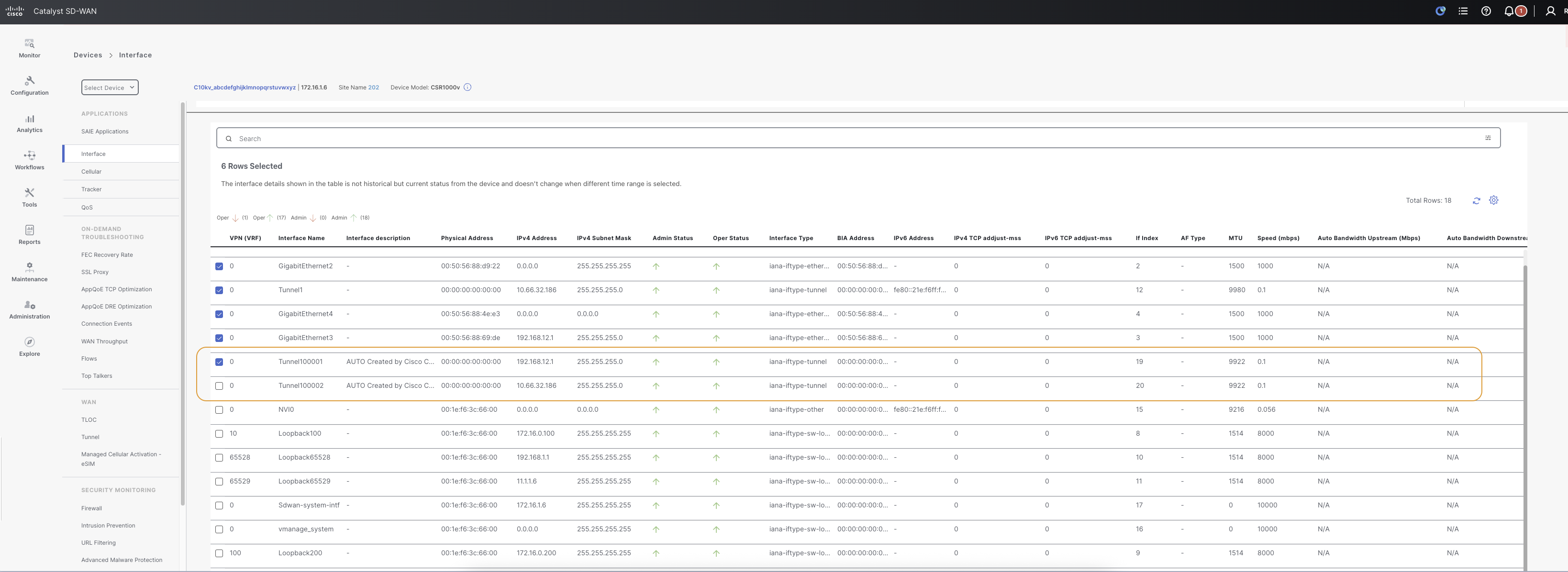Click the notifications bell icon
This screenshot has width=1568, height=572.
click(1508, 11)
